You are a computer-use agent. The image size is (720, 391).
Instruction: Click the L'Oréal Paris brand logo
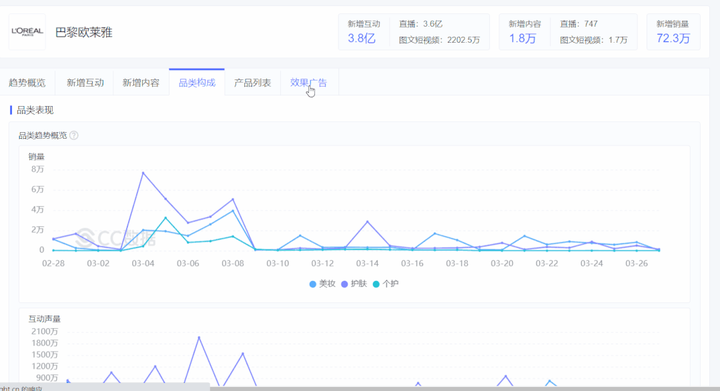(27, 32)
